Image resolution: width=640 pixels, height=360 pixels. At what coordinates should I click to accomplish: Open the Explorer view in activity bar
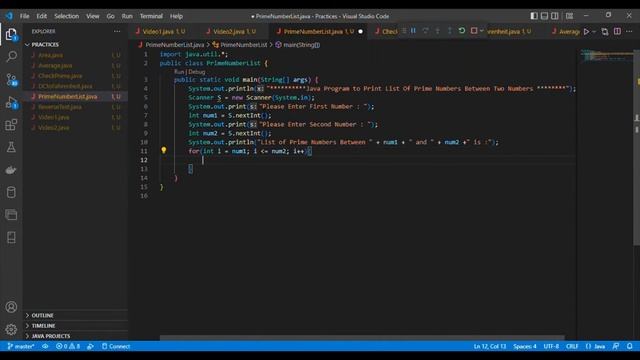click(x=11, y=34)
